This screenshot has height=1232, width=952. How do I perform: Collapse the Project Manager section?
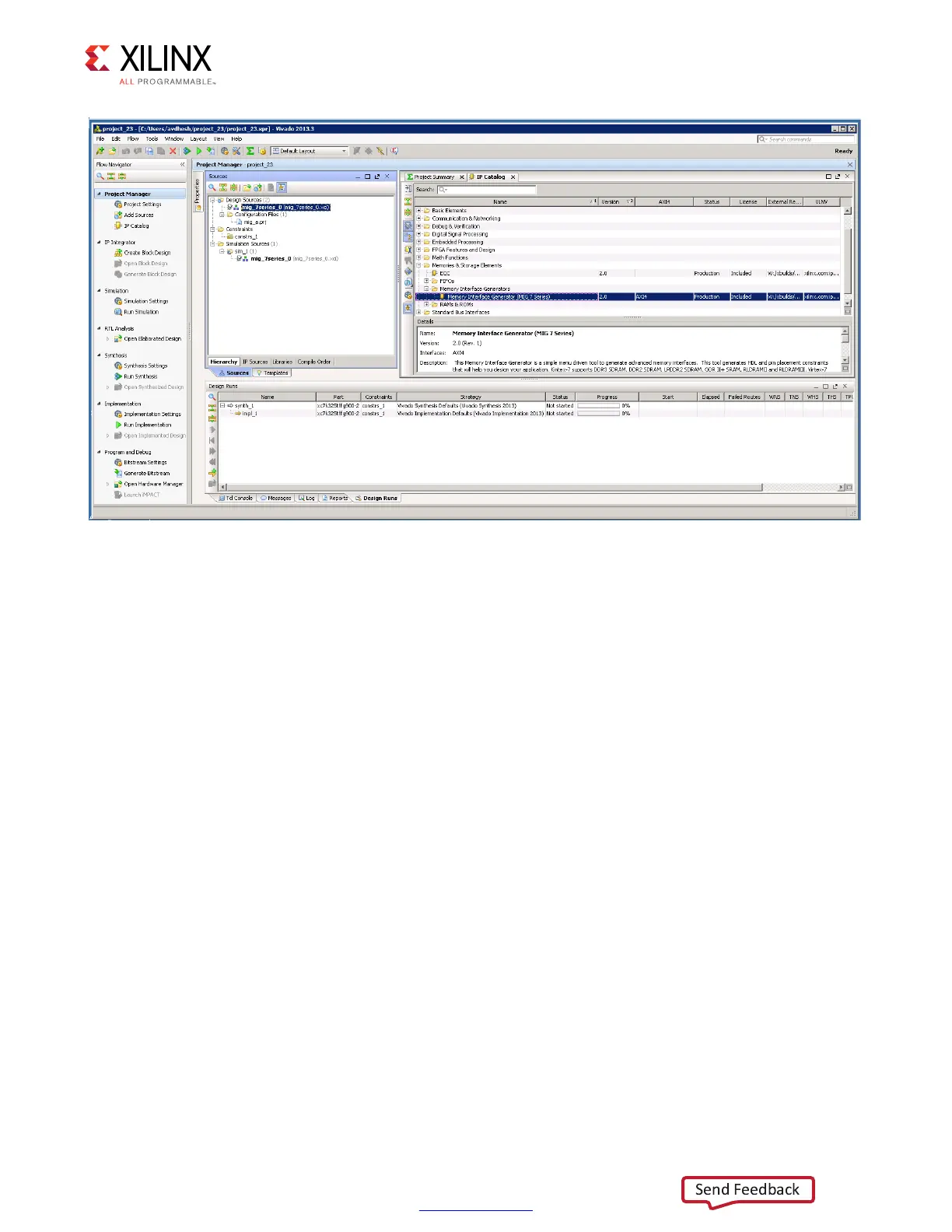(99, 194)
